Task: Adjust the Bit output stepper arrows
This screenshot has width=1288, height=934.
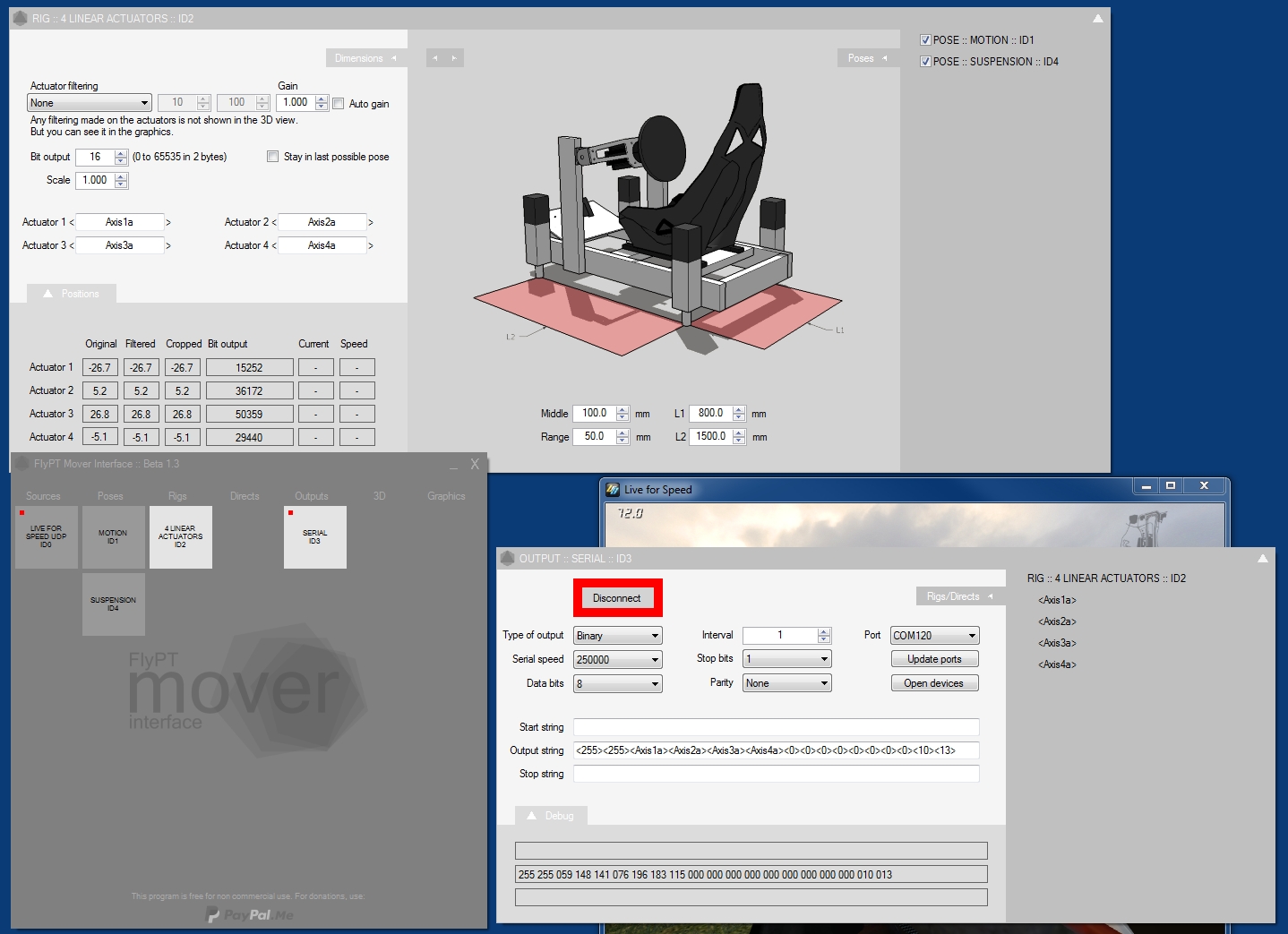Action: (121, 158)
